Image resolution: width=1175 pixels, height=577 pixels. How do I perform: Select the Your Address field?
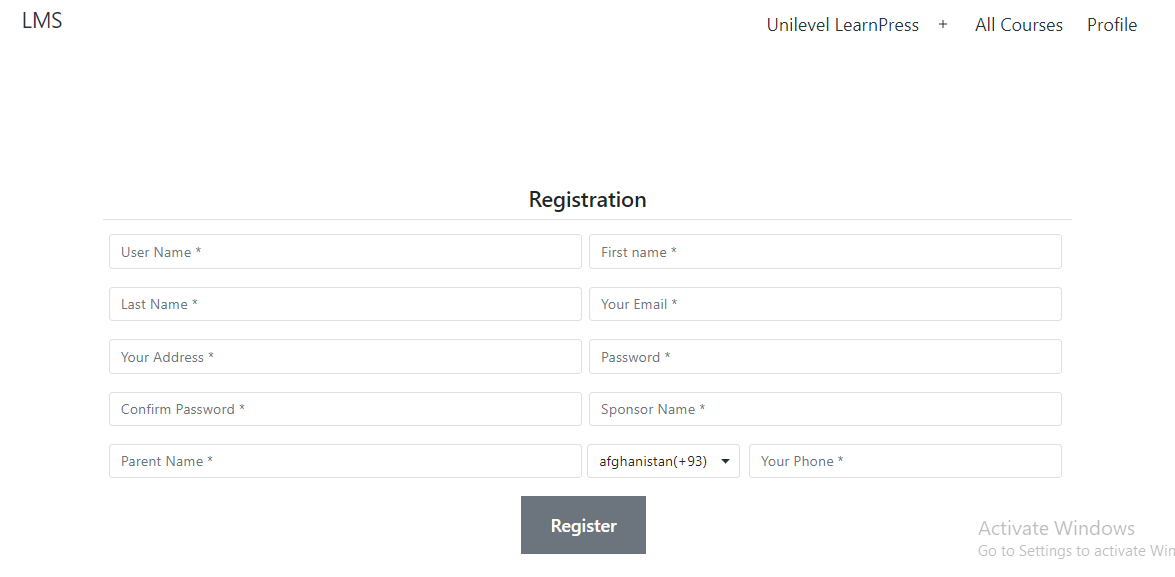coord(345,356)
